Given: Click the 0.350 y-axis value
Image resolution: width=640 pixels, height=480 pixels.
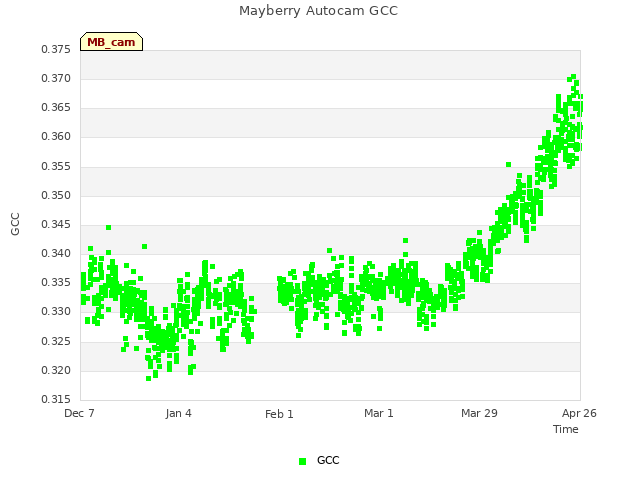Looking at the screenshot, I should click(56, 196).
